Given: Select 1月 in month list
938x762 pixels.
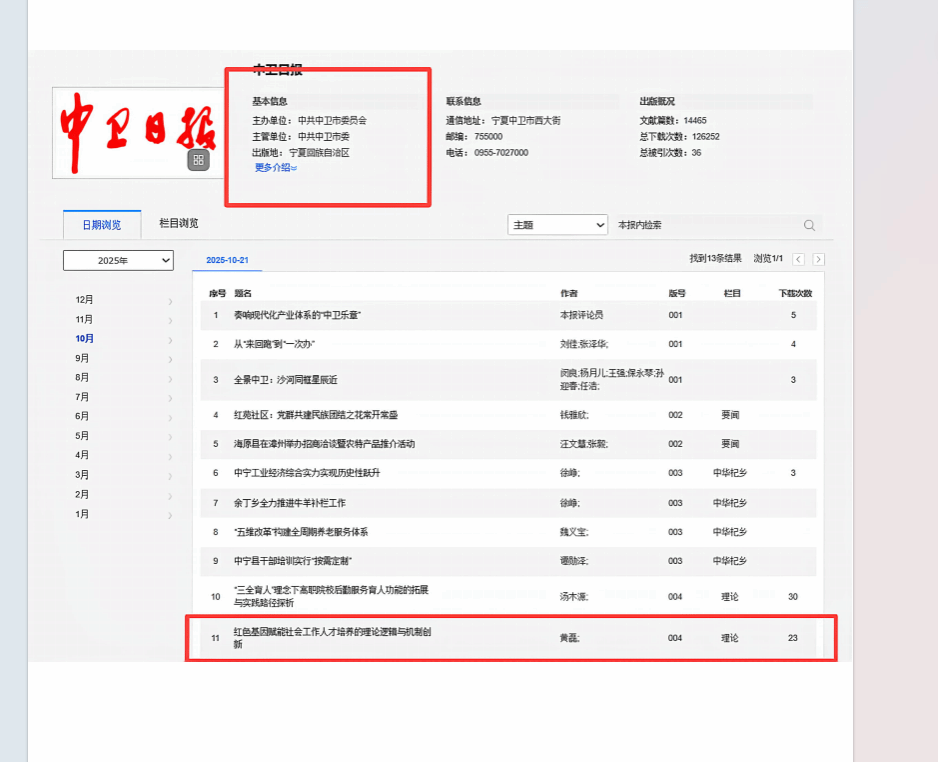Looking at the screenshot, I should 82,514.
